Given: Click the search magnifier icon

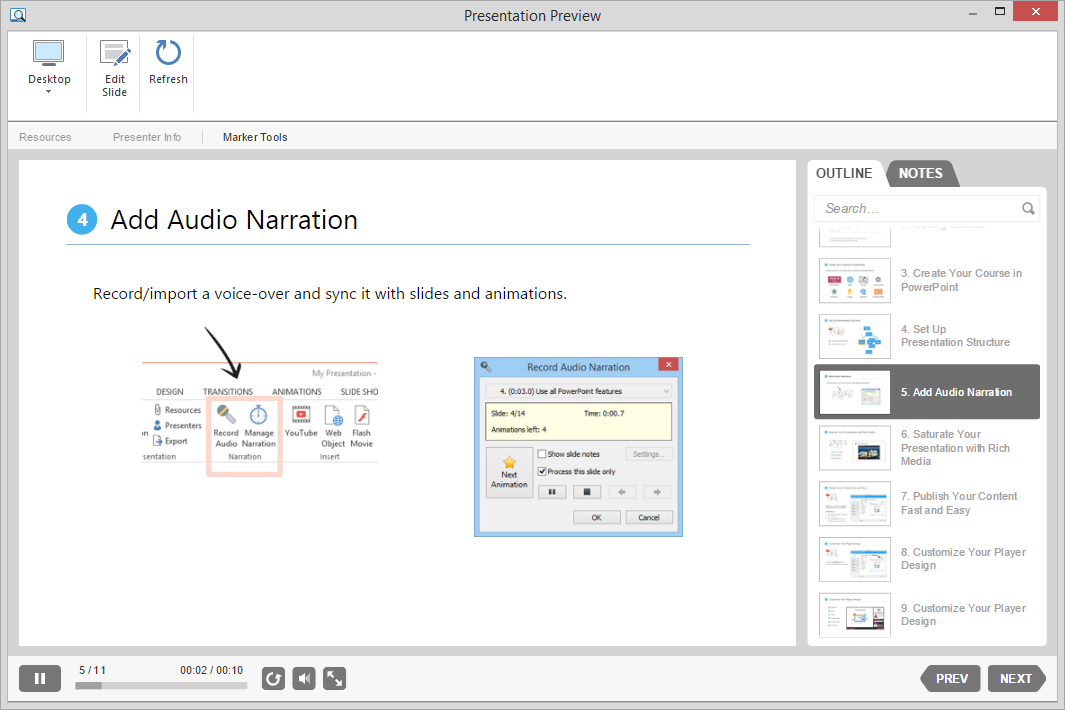Looking at the screenshot, I should click(1028, 209).
